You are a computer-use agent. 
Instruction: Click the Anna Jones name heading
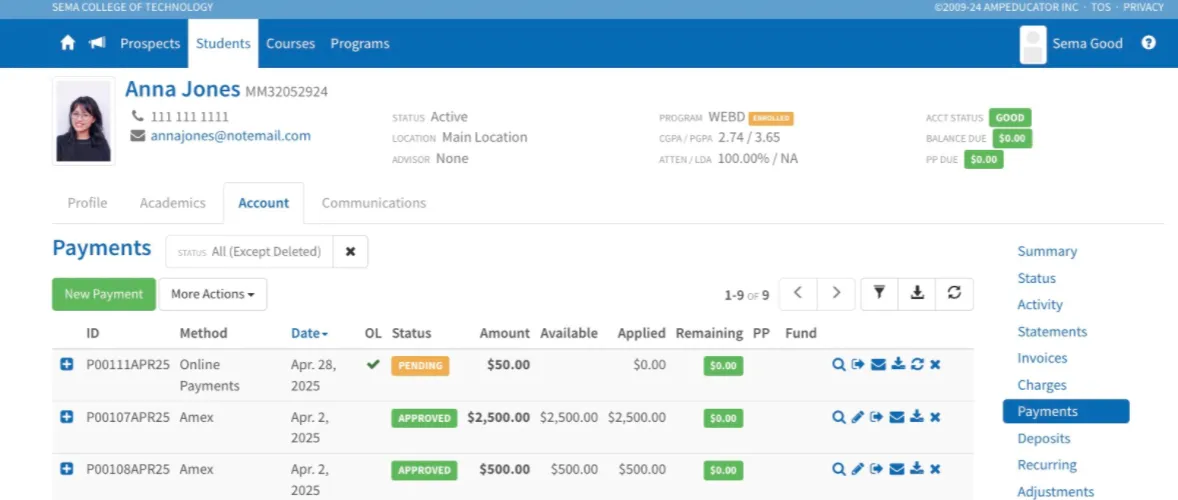183,89
